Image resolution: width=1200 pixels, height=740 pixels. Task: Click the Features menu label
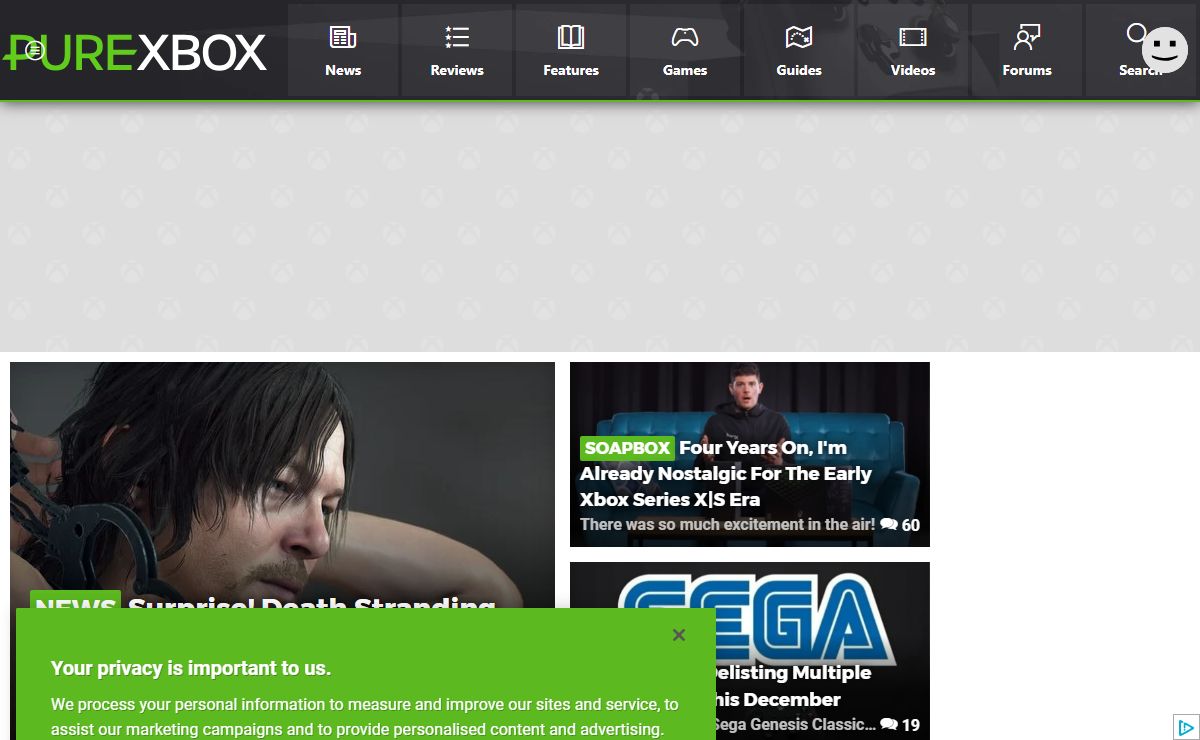coord(571,70)
